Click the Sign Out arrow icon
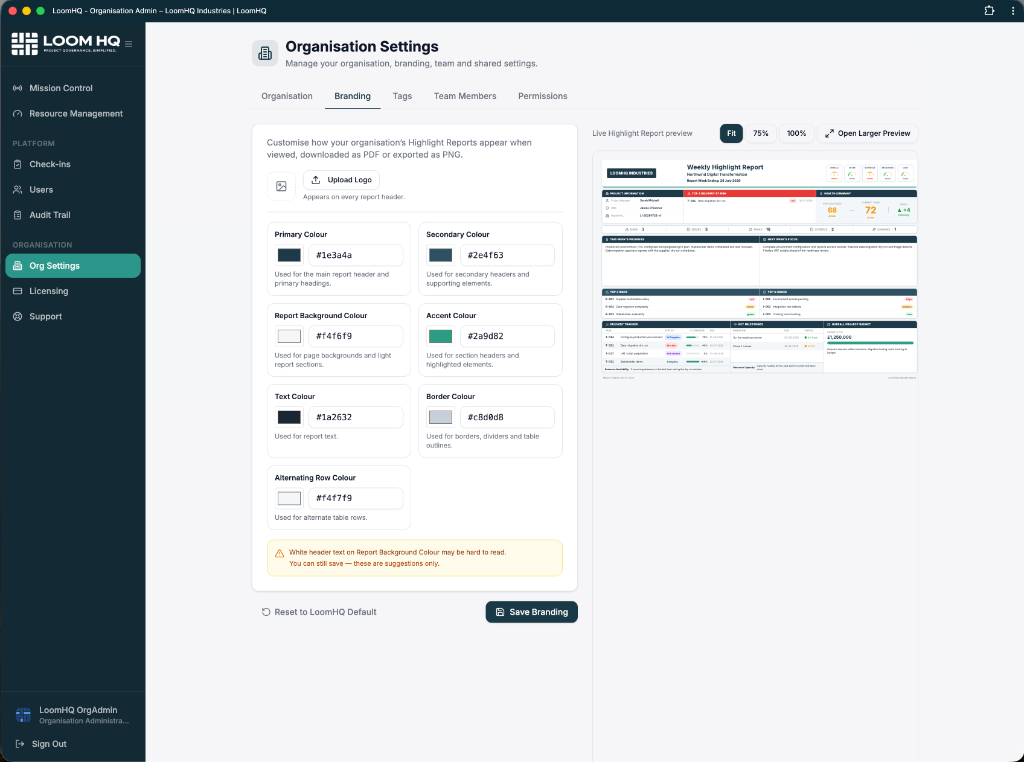The width and height of the screenshot is (1024, 762). (20, 744)
